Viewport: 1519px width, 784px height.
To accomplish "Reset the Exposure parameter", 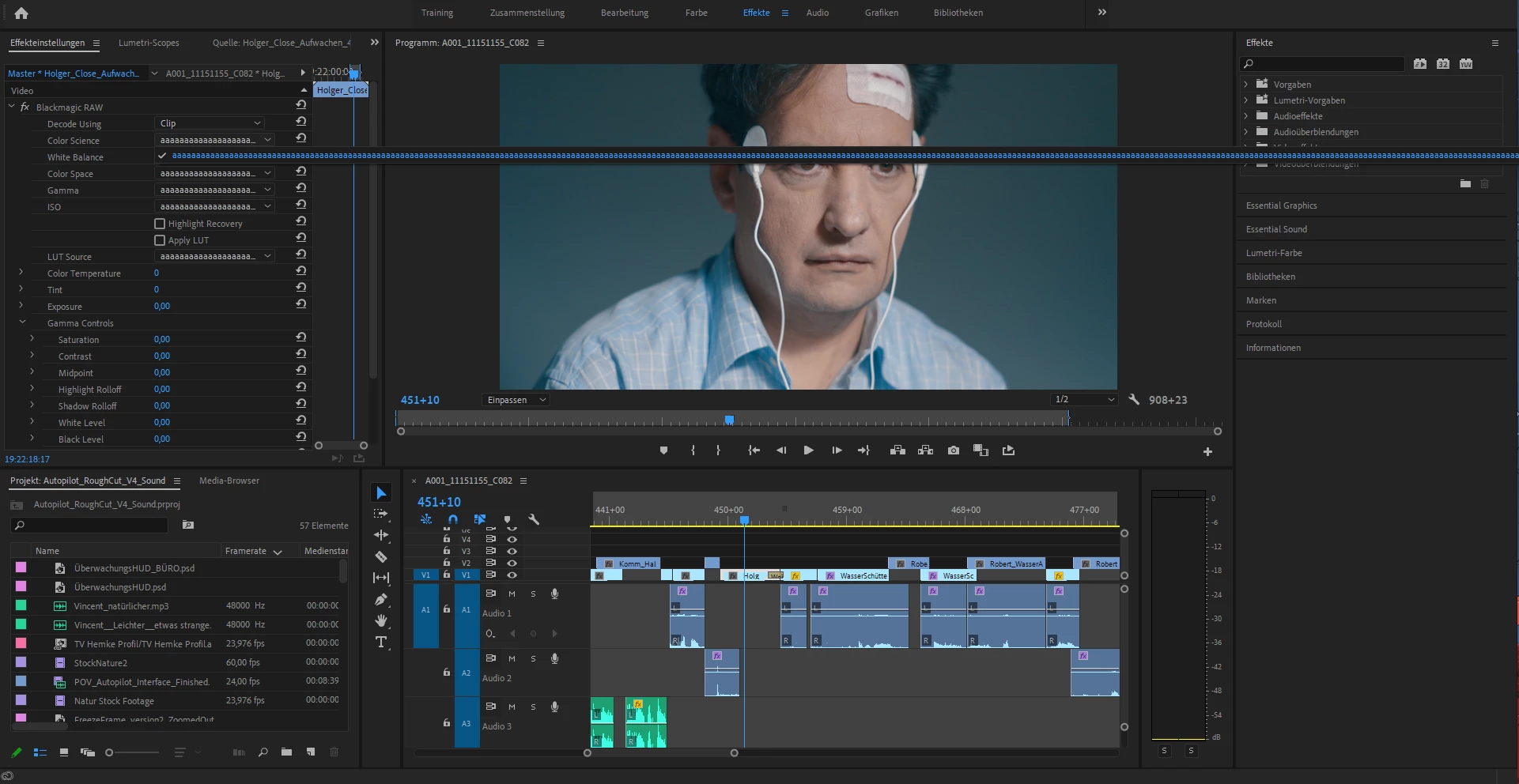I will [x=300, y=304].
